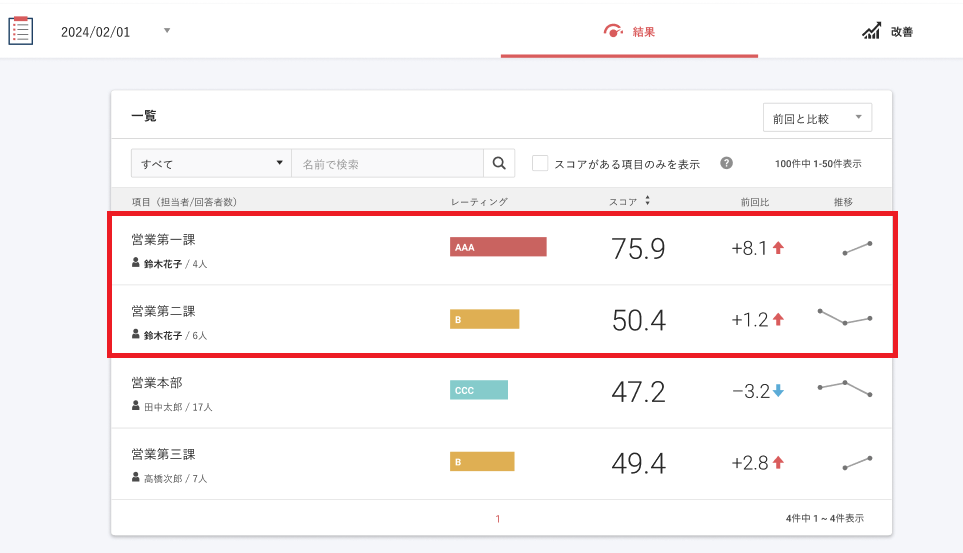The height and width of the screenshot is (553, 963).
Task: Click the red up arrow beside +8.1
Action: coord(778,248)
